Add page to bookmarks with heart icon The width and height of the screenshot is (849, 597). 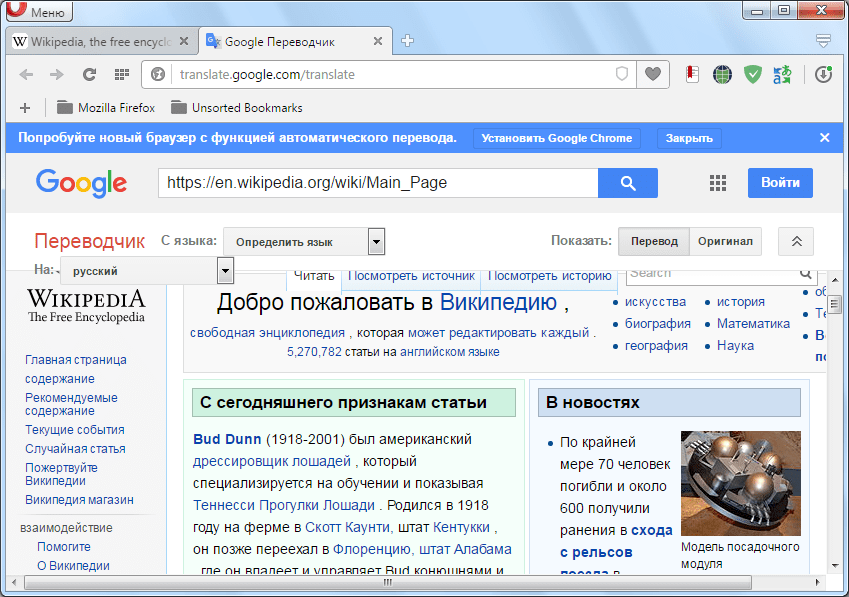click(x=652, y=74)
